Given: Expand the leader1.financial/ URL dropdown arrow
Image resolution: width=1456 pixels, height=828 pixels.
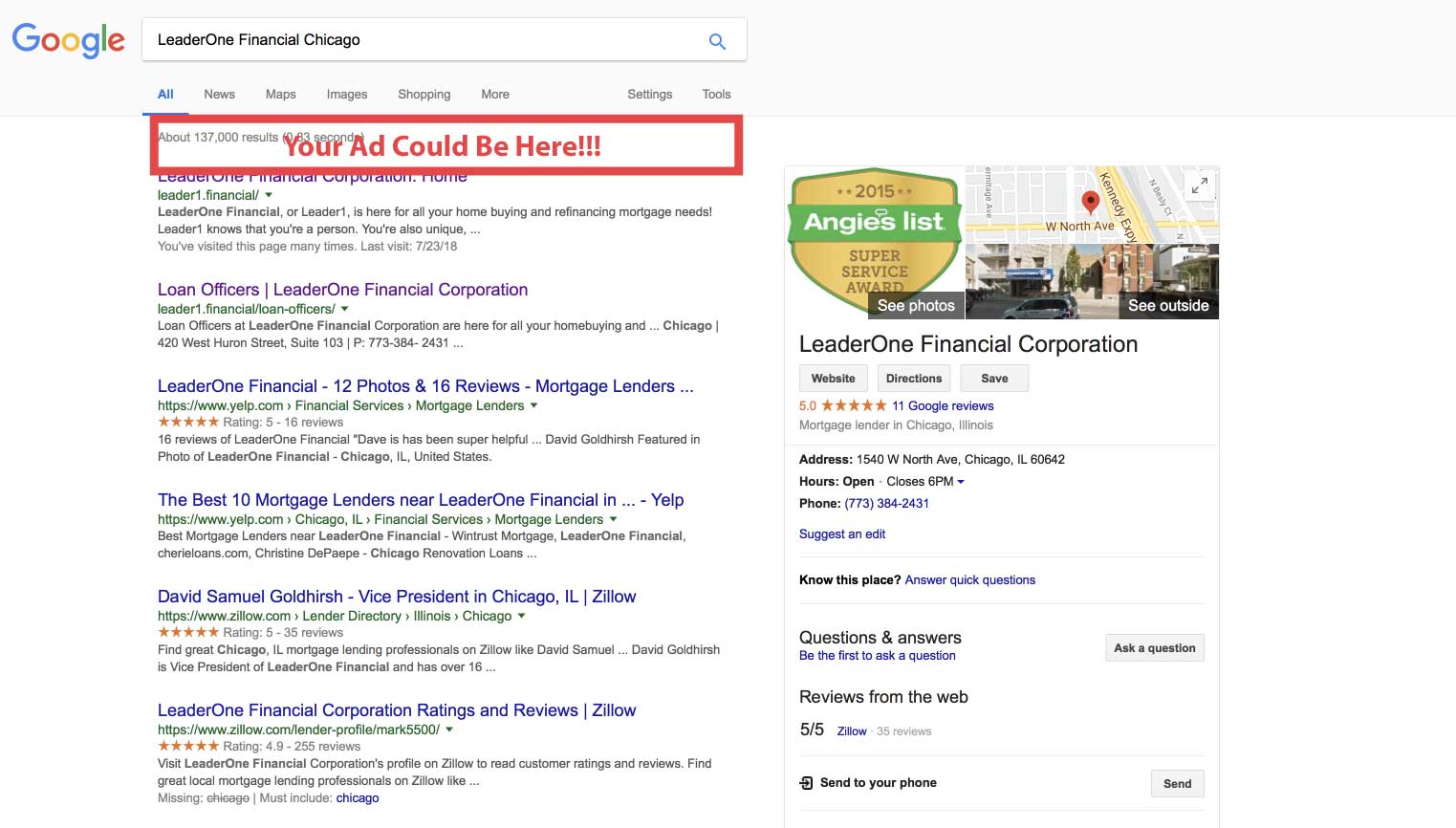Looking at the screenshot, I should click(x=269, y=195).
